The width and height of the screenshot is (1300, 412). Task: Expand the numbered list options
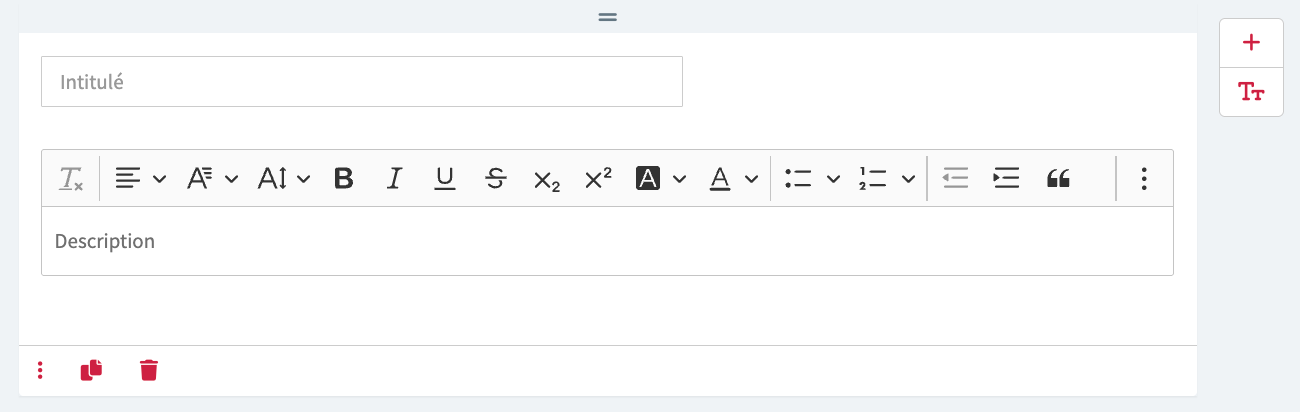coord(886,179)
